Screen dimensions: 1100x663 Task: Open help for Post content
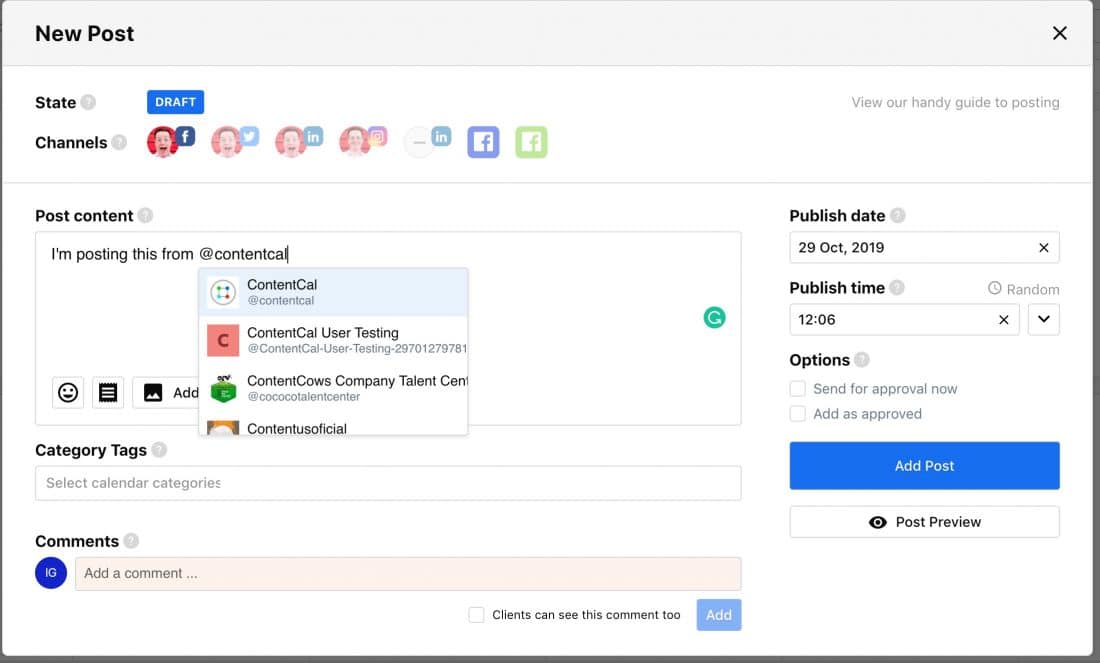click(x=145, y=215)
